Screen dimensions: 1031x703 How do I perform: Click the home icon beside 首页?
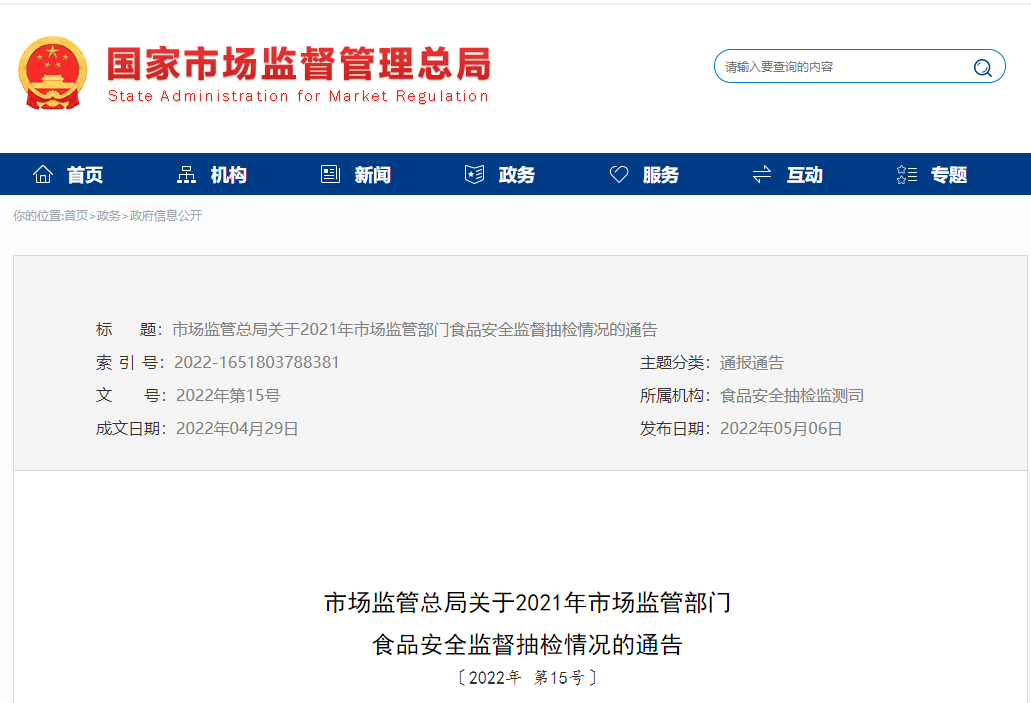point(42,175)
